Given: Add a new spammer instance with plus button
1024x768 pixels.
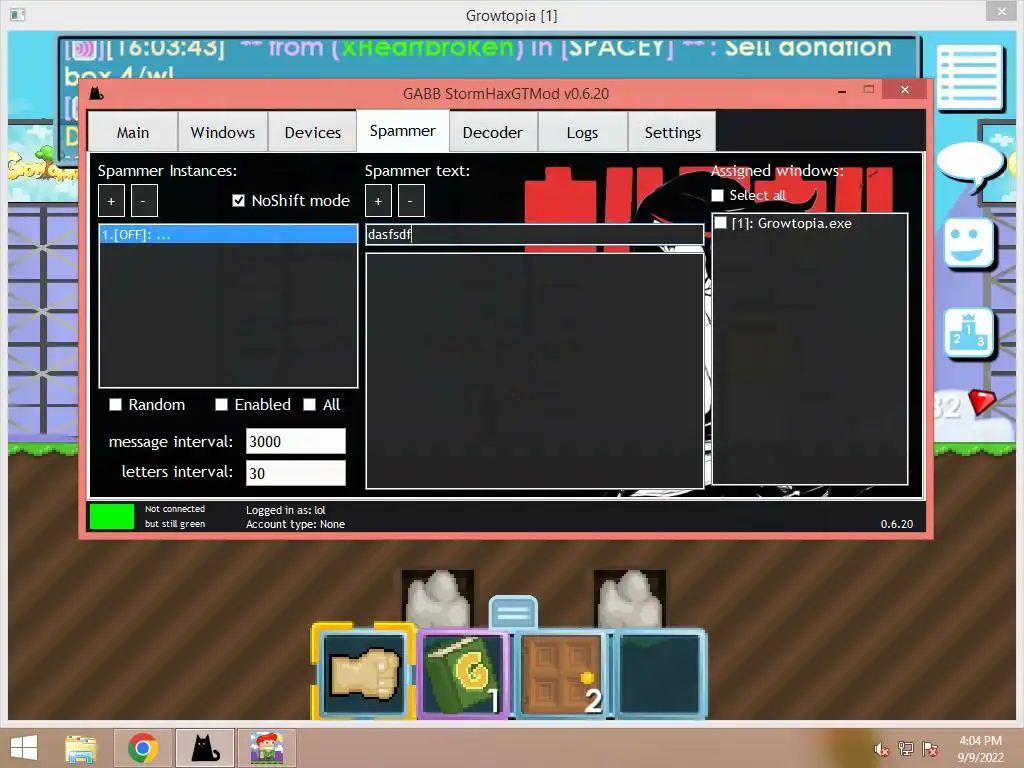Looking at the screenshot, I should pos(111,200).
